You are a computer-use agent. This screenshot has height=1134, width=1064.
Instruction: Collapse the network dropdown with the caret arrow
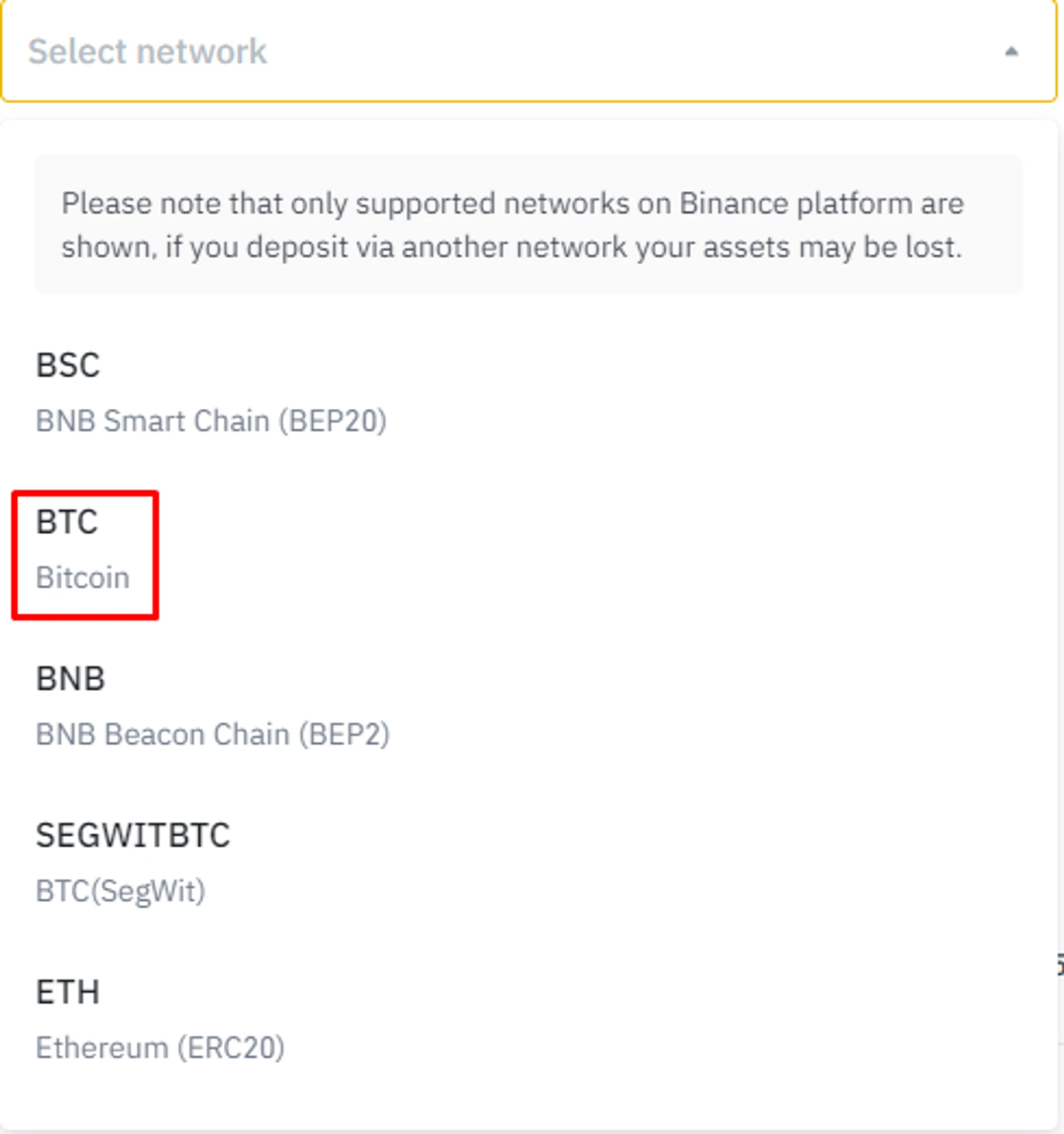pos(1011,52)
